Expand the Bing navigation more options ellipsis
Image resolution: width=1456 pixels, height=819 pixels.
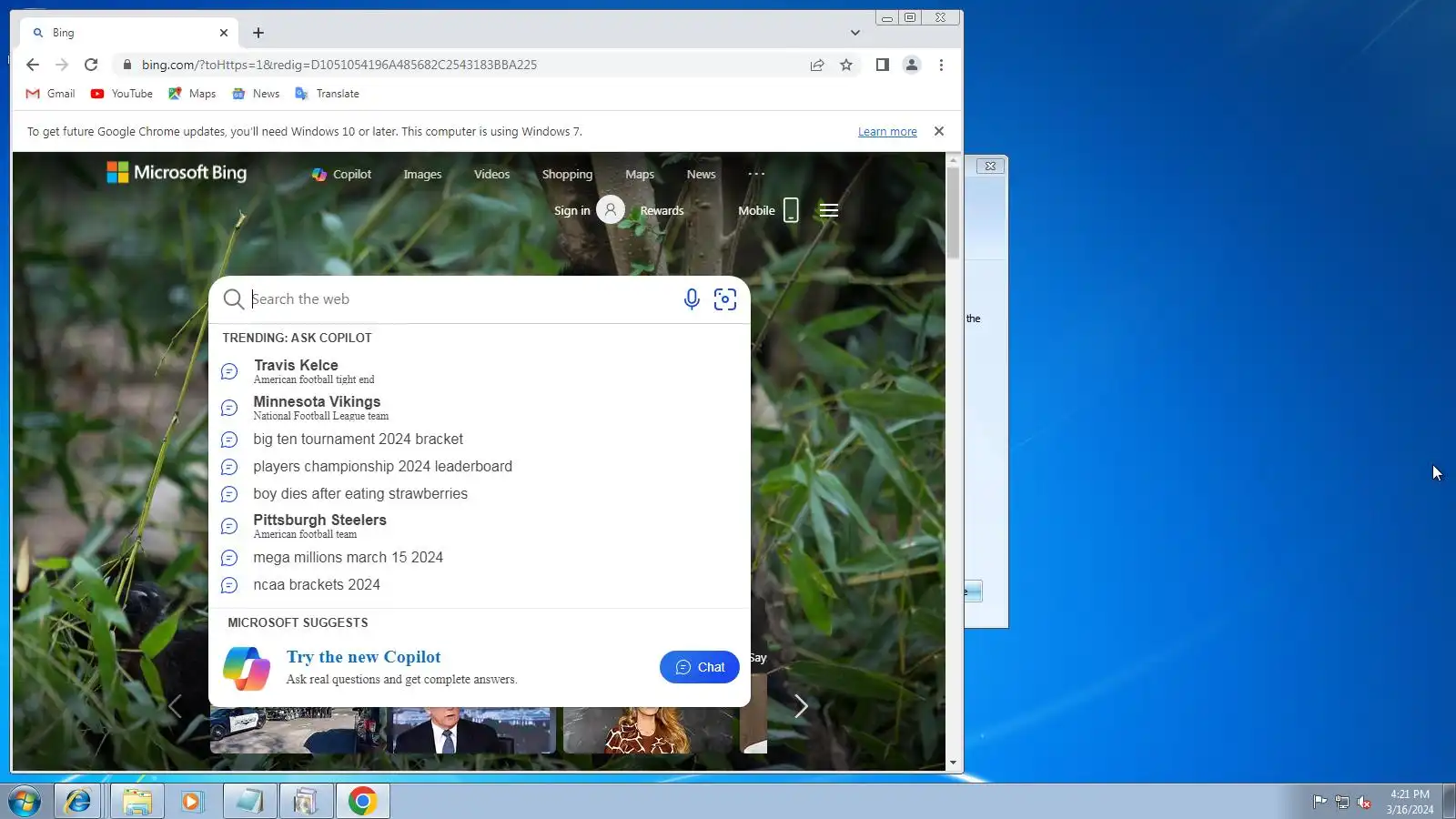pyautogui.click(x=756, y=174)
